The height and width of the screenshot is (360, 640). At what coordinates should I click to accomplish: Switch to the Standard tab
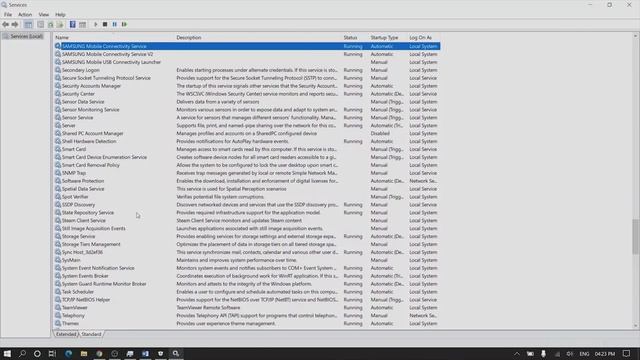point(91,334)
